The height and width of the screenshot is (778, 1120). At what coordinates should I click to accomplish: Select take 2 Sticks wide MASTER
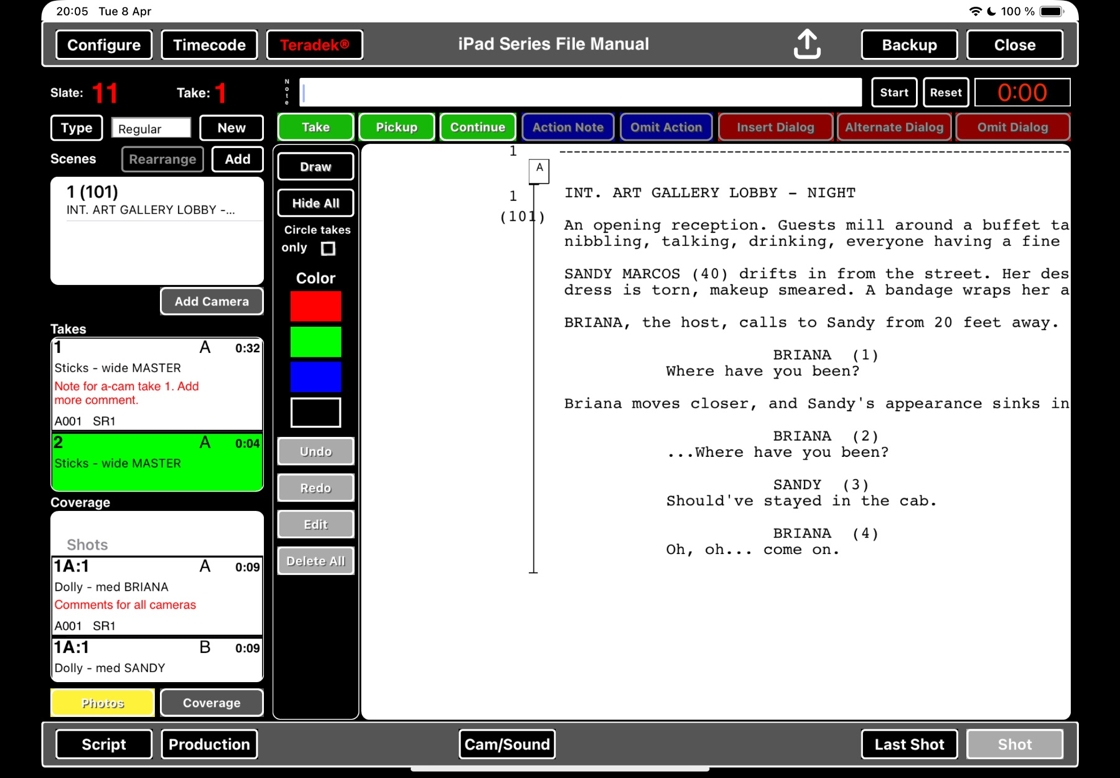[157, 461]
